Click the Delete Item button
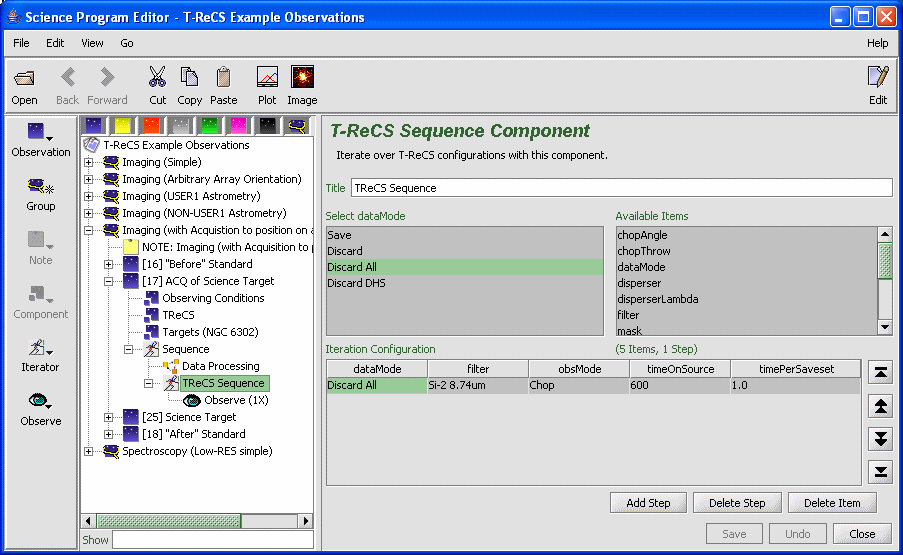Image resolution: width=903 pixels, height=555 pixels. click(x=832, y=503)
